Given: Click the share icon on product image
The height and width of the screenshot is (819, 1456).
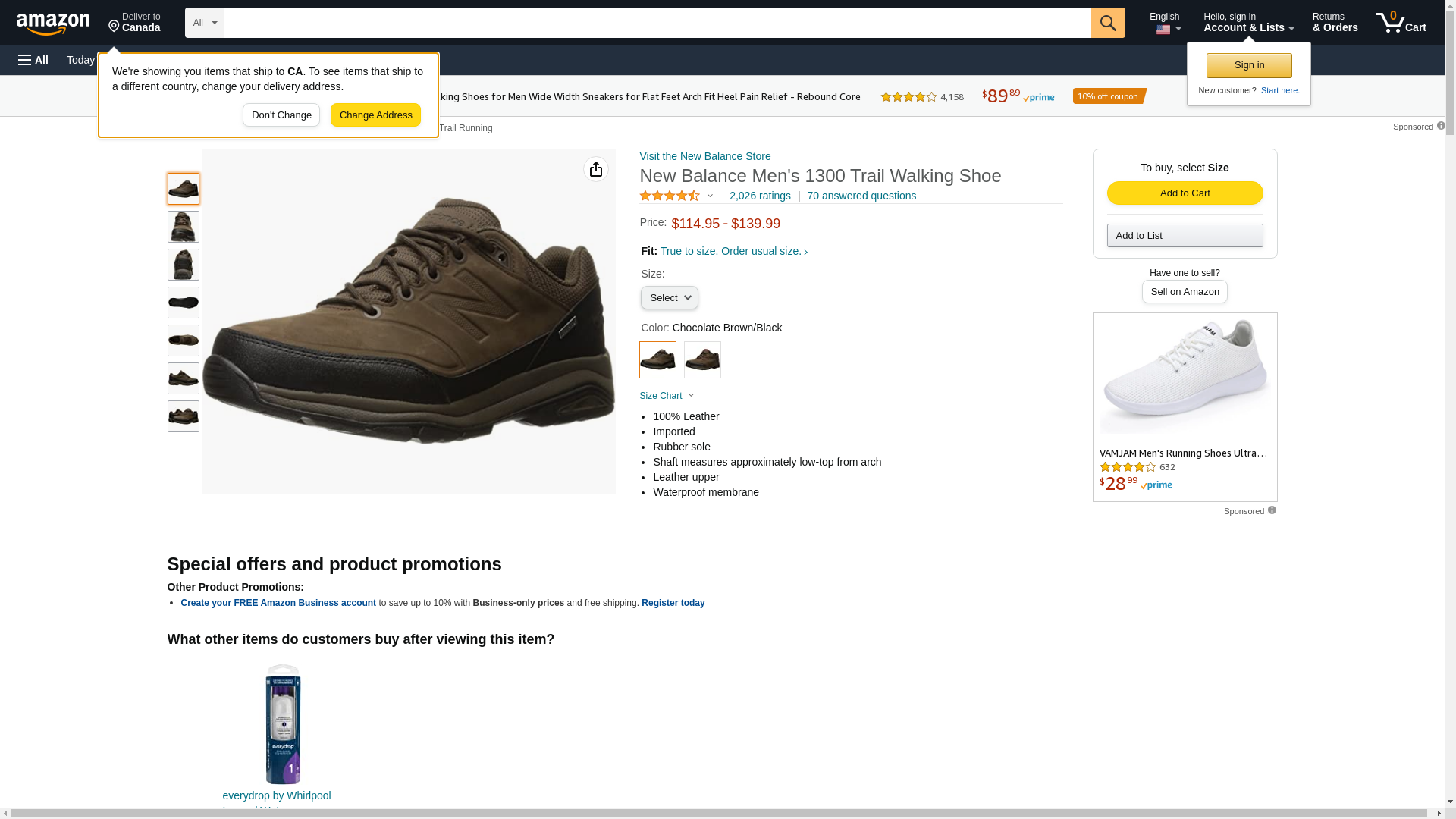Looking at the screenshot, I should point(596,169).
